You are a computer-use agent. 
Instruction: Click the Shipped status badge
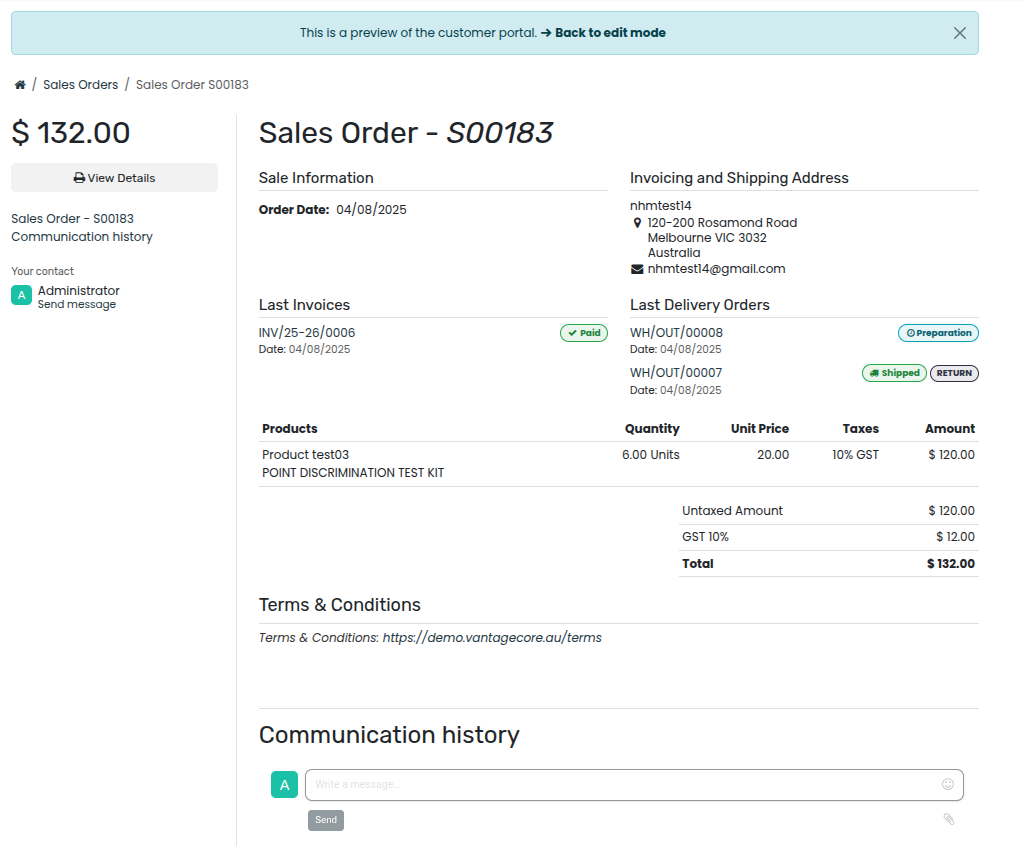tap(894, 373)
